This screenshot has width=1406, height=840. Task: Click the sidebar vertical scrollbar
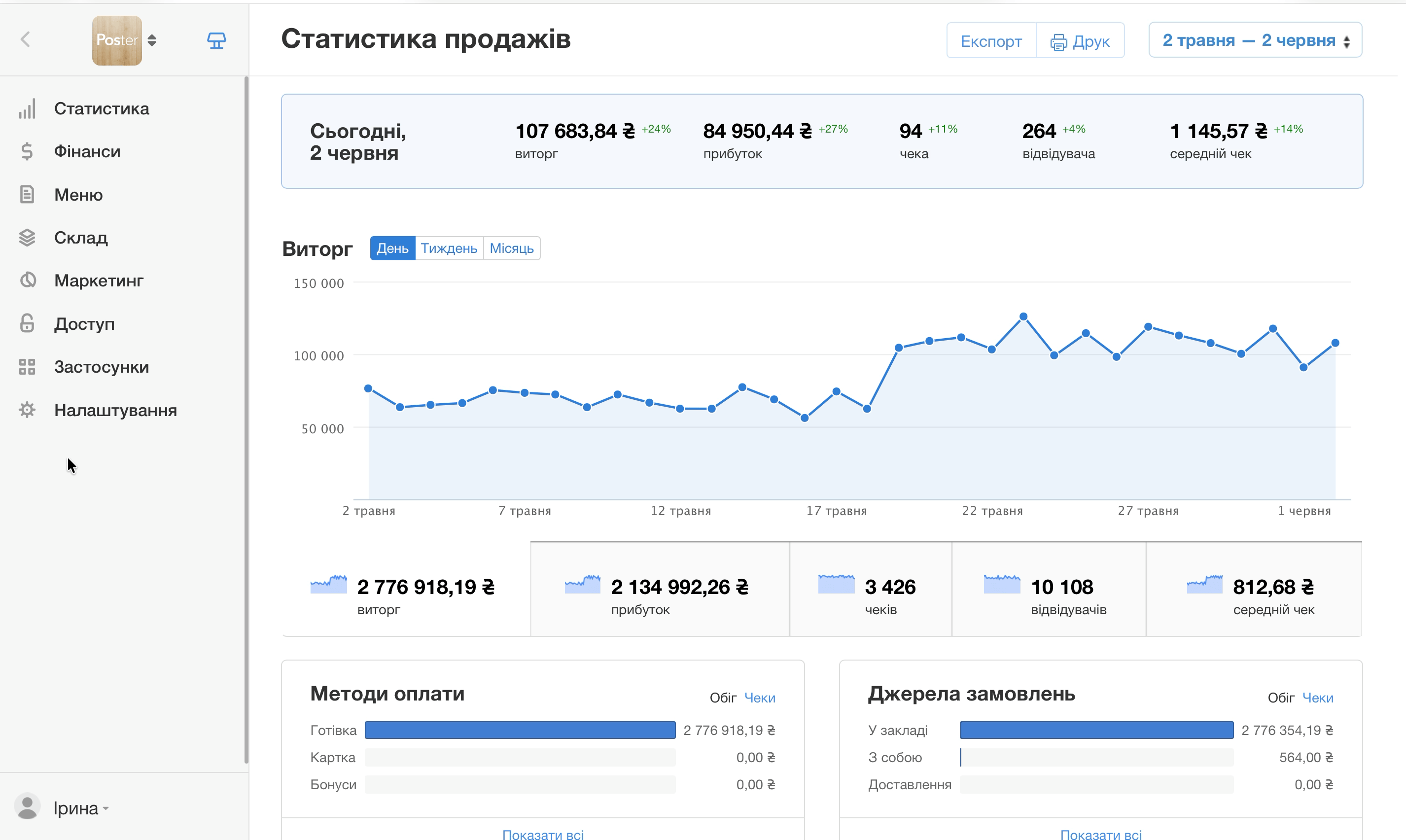246,420
